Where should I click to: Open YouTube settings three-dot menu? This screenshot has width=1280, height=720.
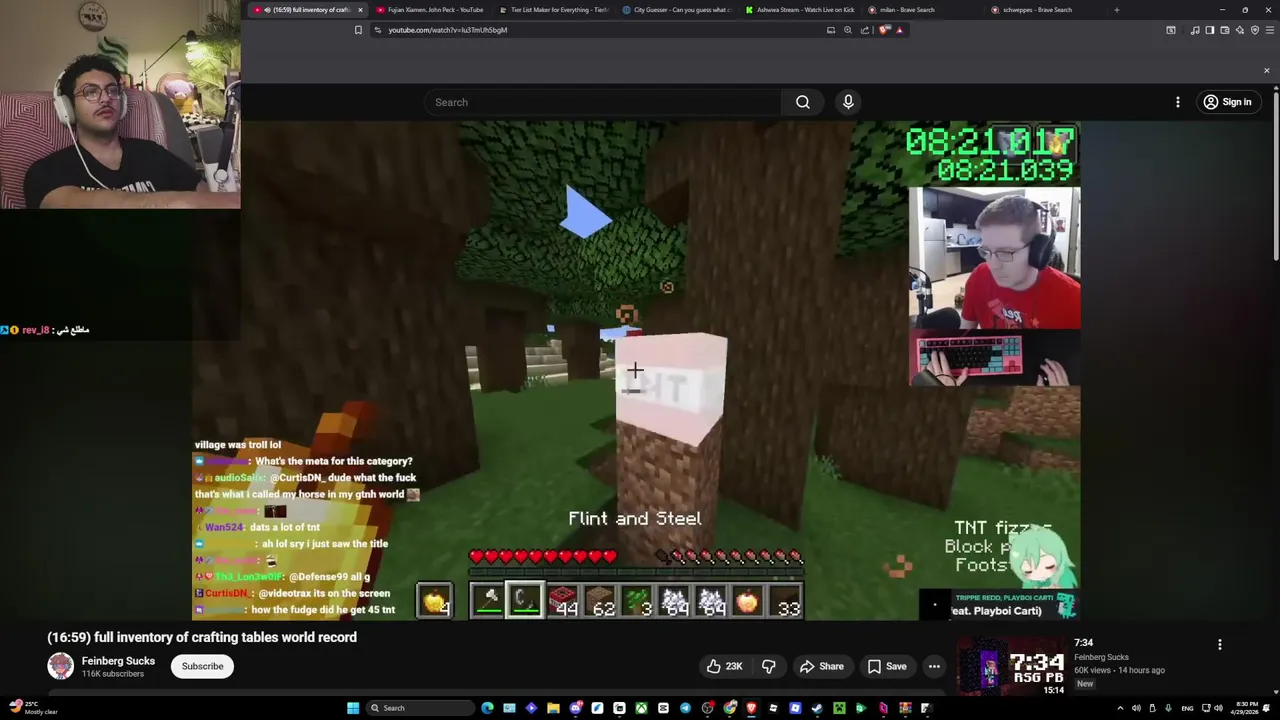(1177, 102)
